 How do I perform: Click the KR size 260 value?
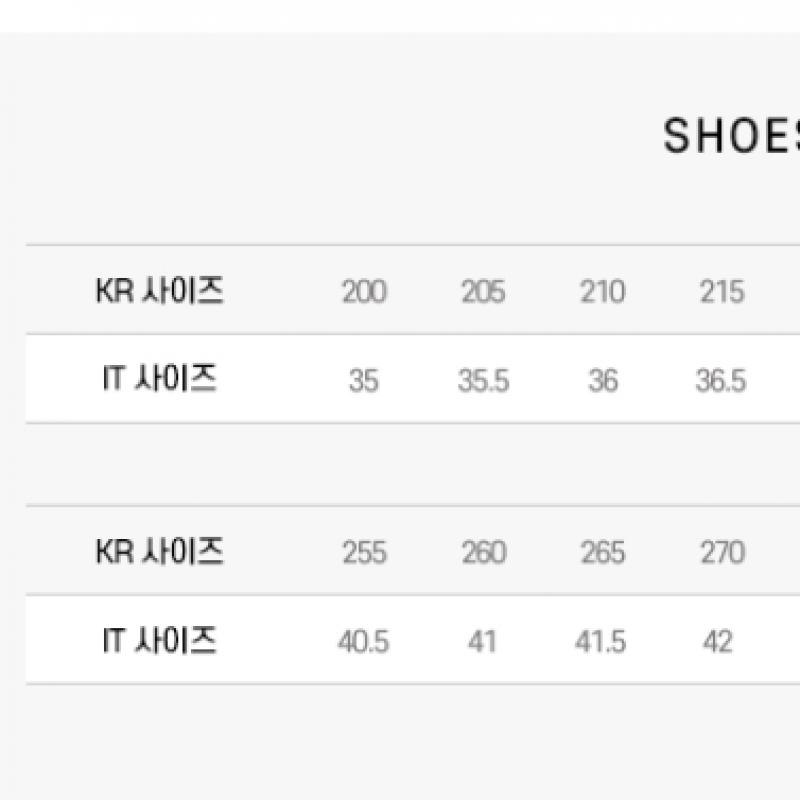483,552
